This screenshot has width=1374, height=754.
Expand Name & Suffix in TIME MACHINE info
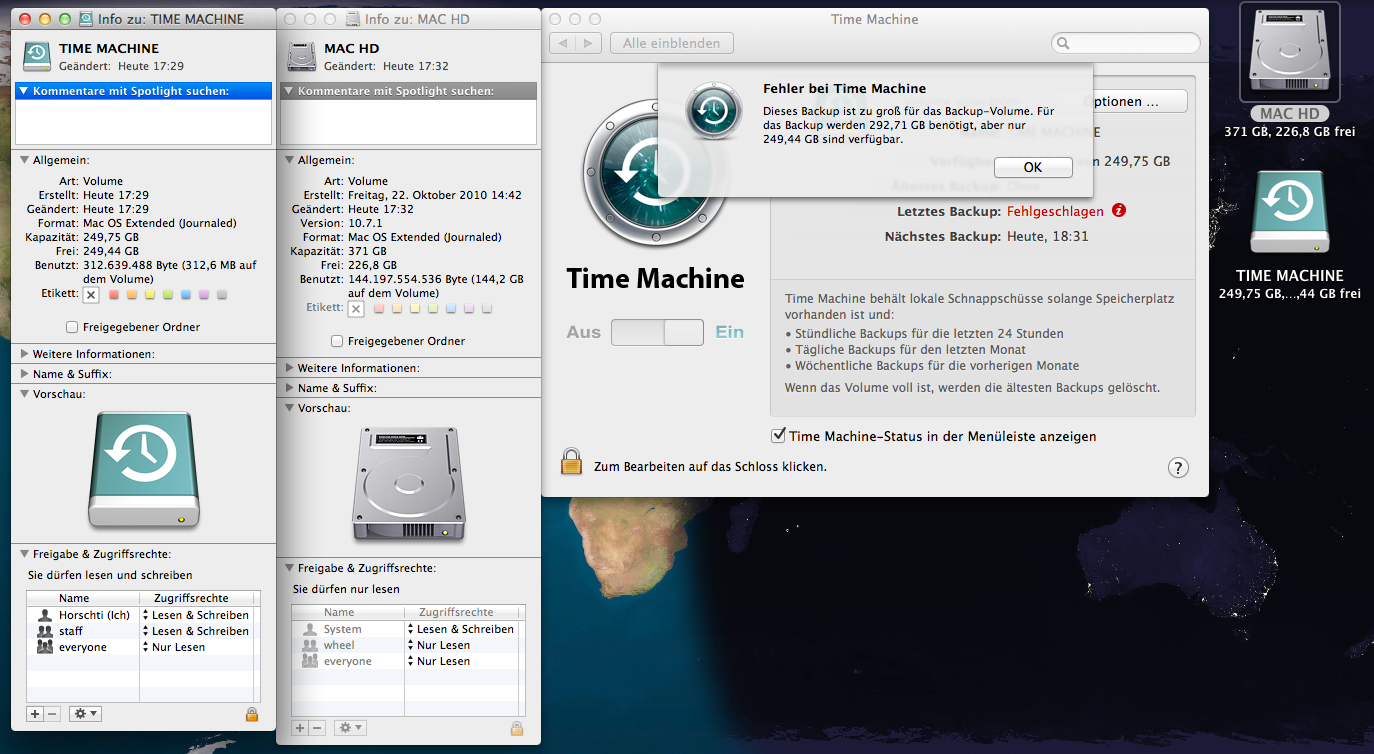[x=24, y=374]
